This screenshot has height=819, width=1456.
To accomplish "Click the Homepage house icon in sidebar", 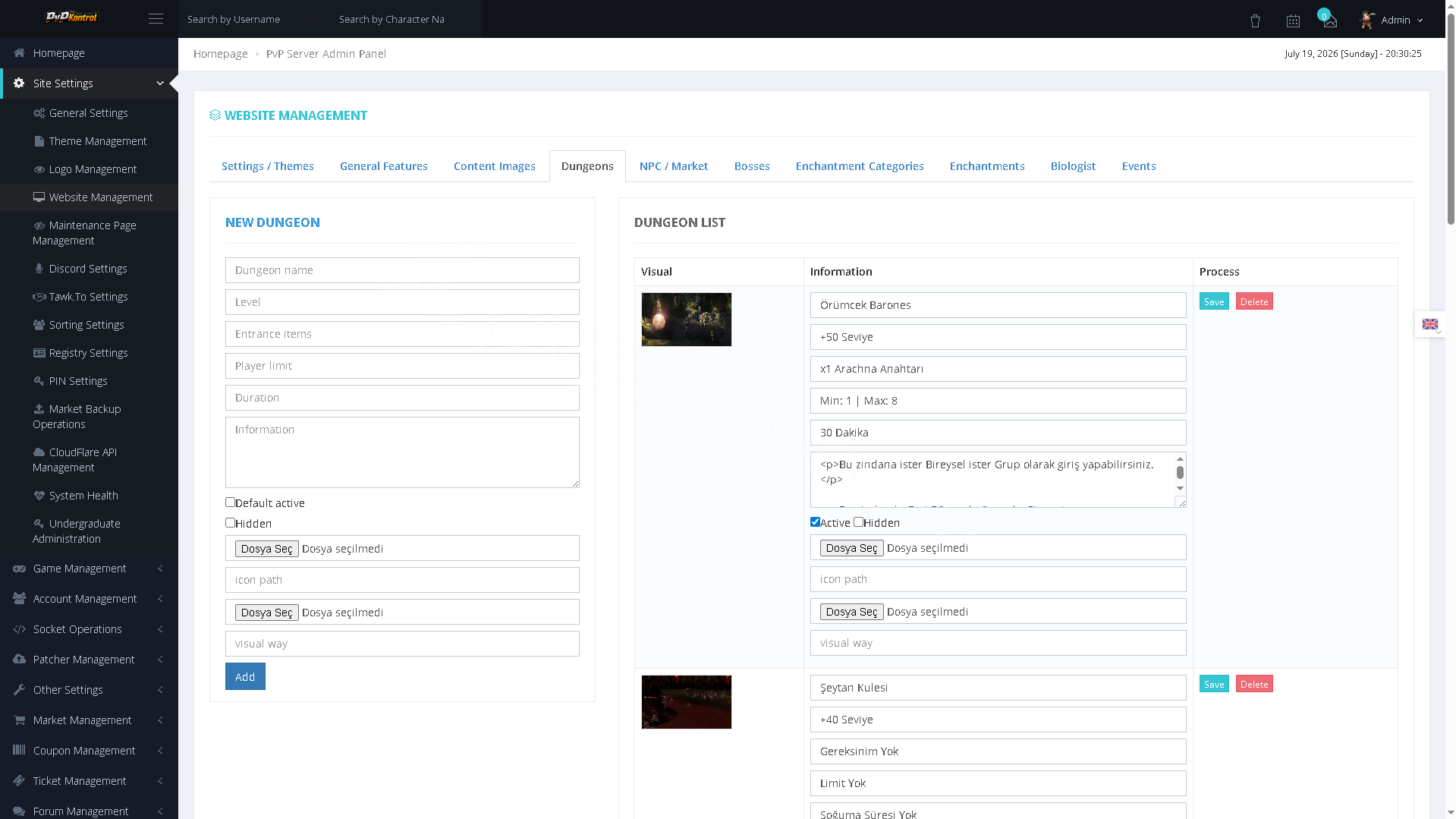I will [19, 53].
